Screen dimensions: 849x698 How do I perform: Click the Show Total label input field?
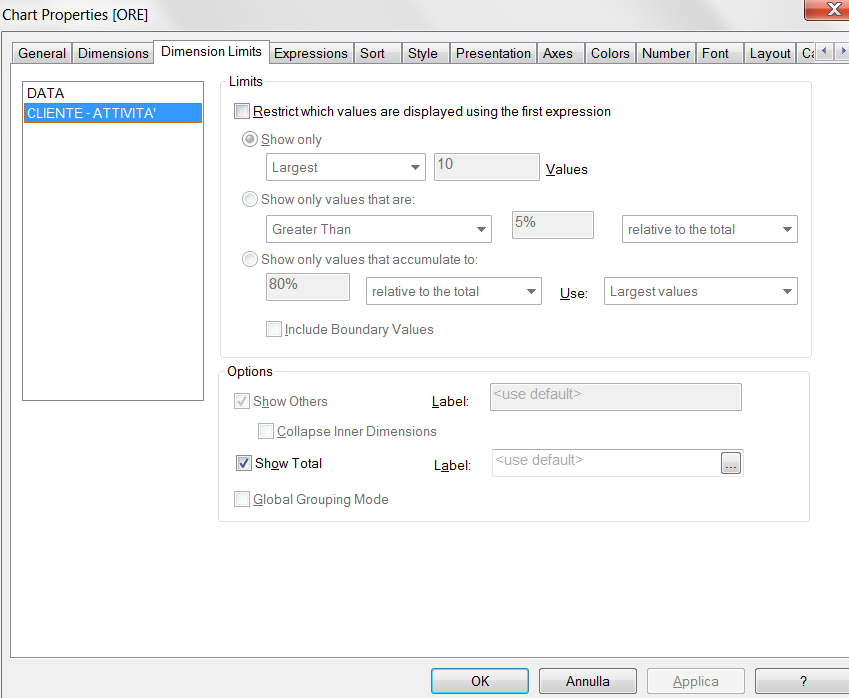pyautogui.click(x=605, y=462)
